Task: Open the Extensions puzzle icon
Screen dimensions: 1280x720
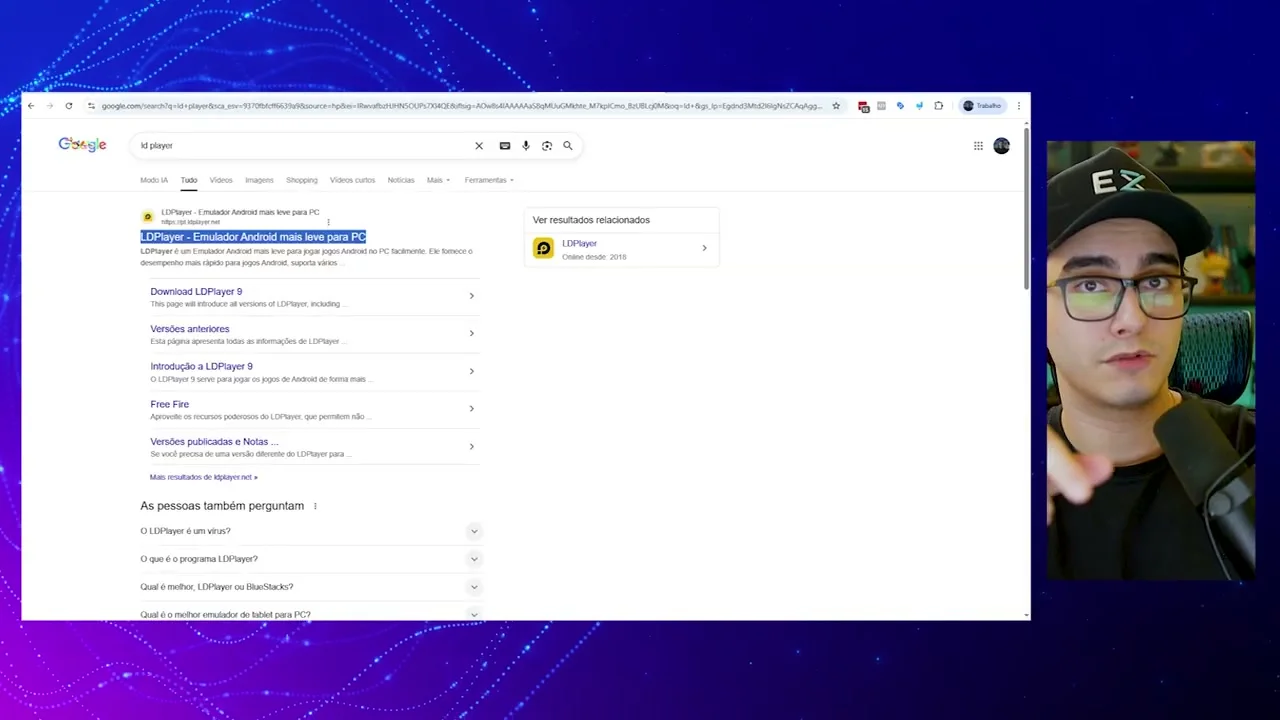Action: pos(938,106)
